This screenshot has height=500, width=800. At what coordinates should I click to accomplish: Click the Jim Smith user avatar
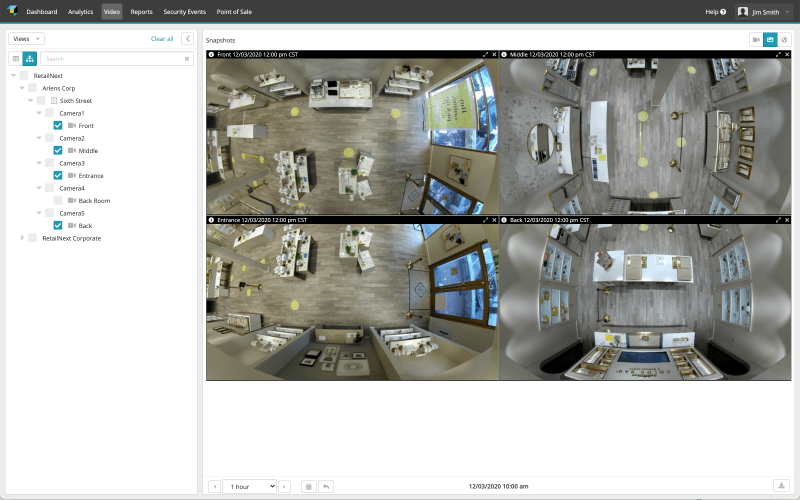pos(743,12)
